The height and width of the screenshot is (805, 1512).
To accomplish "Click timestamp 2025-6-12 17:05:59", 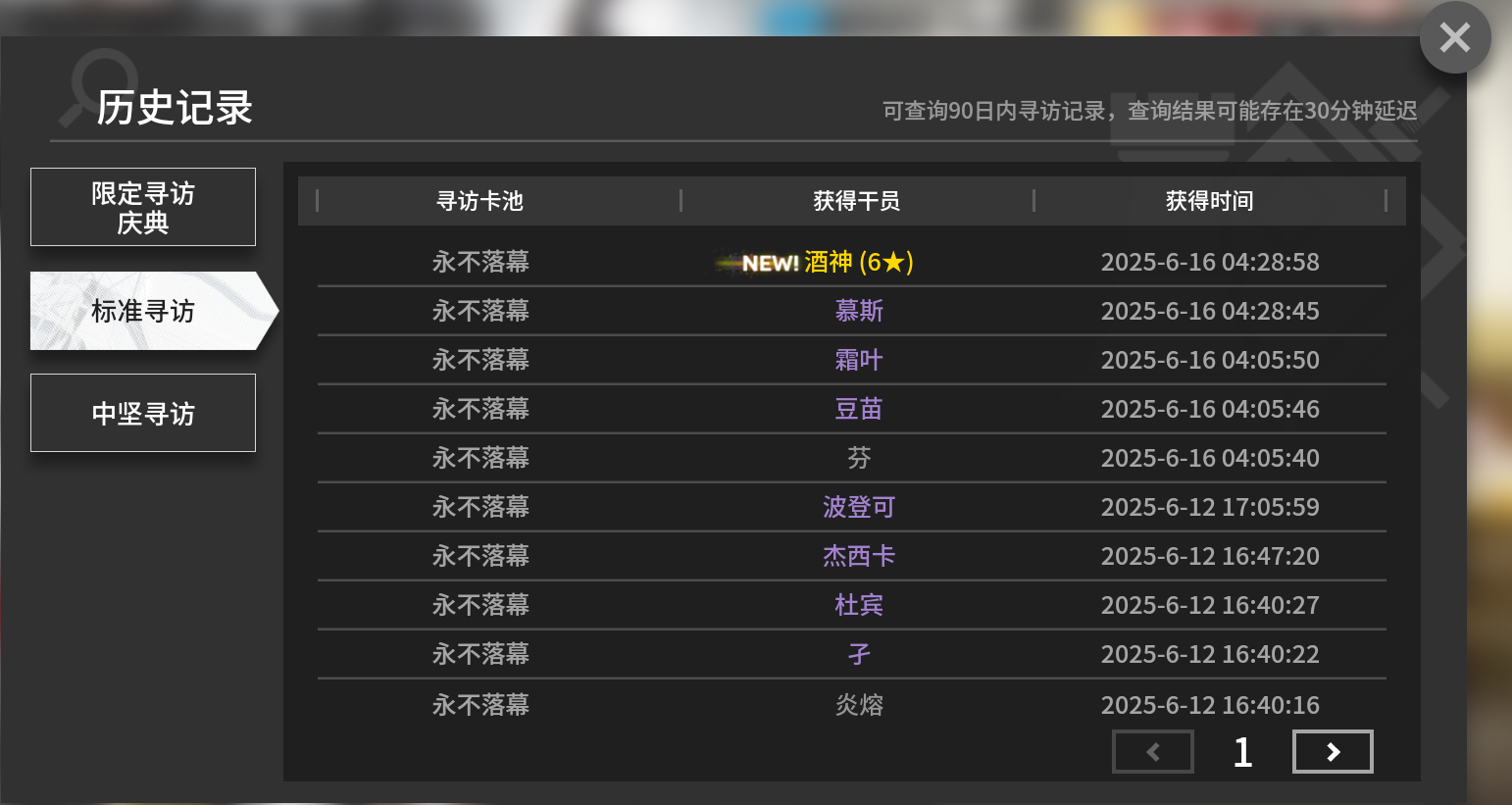I will click(x=1210, y=507).
